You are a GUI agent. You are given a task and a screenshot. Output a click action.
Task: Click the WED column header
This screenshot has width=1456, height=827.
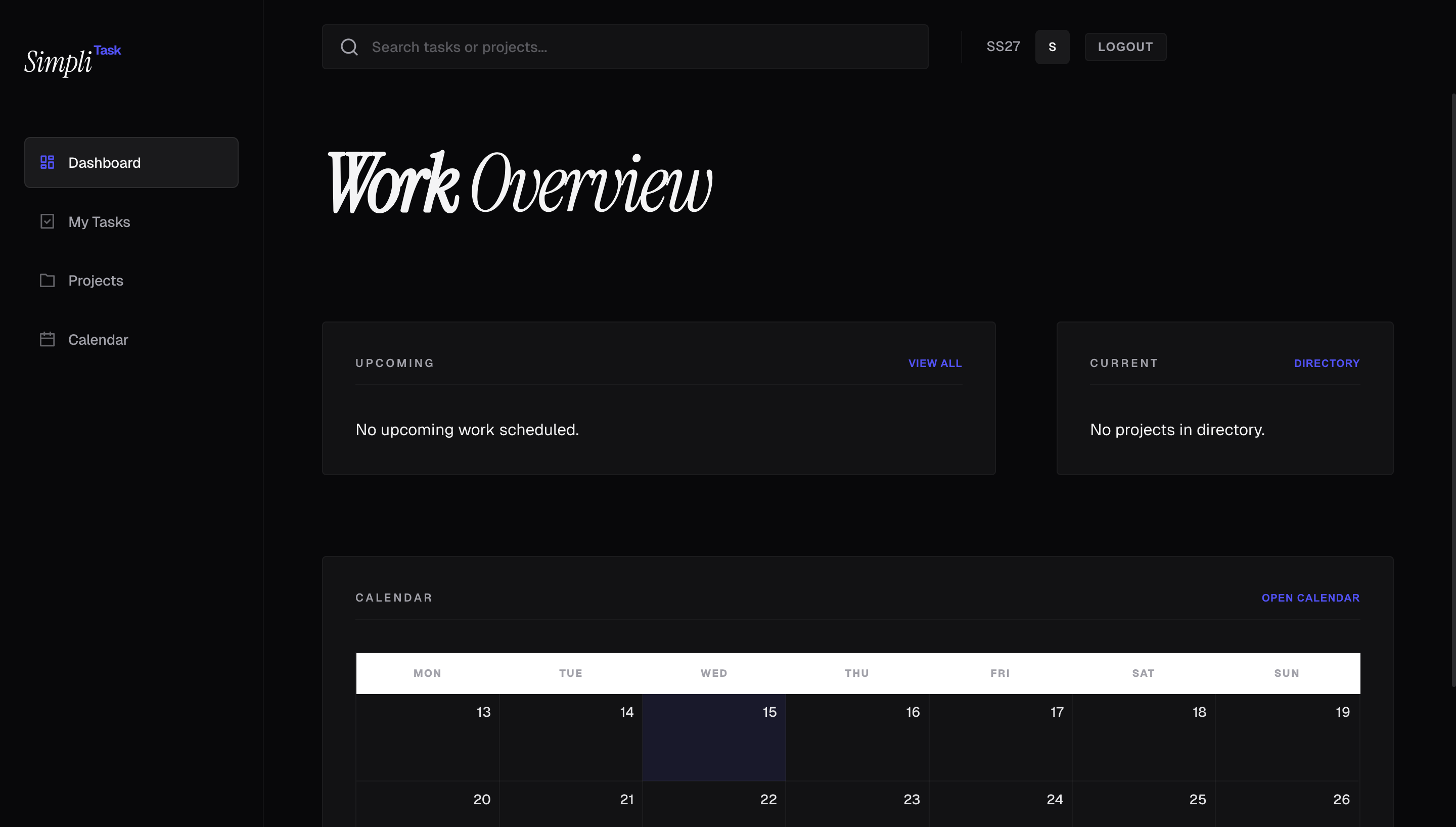[x=714, y=674]
